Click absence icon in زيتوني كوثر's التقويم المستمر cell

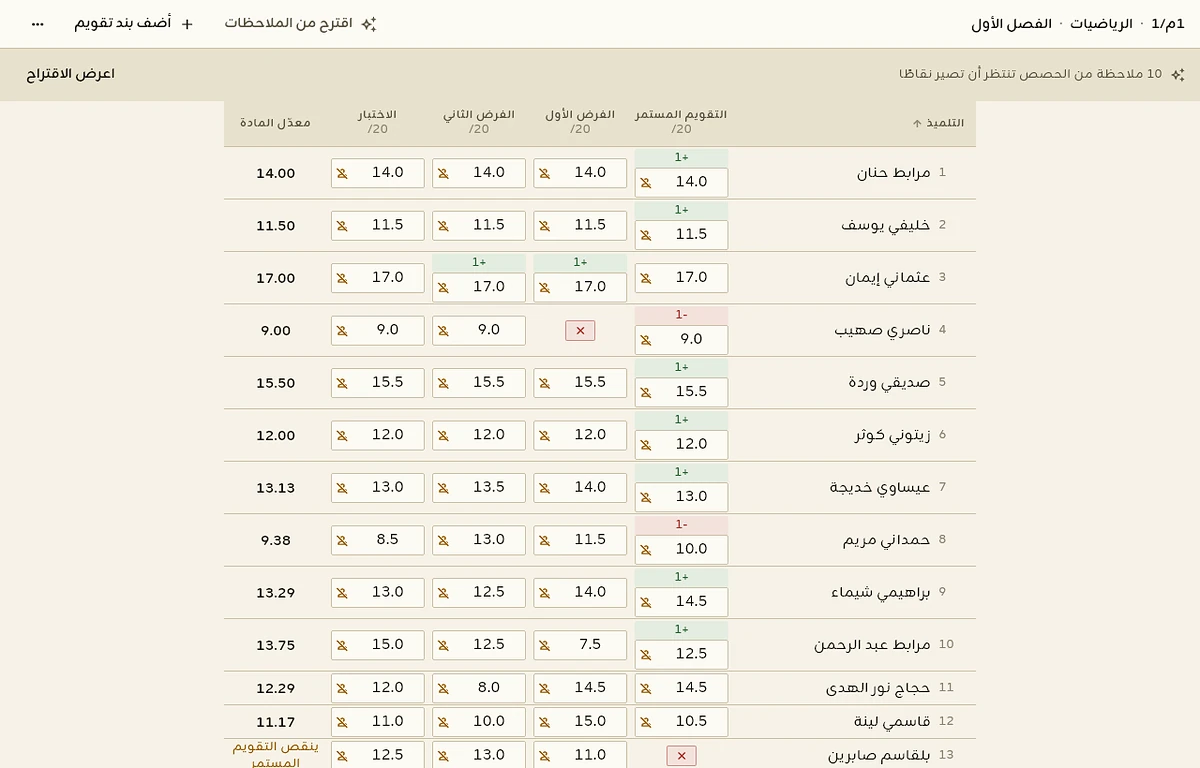[645, 445]
